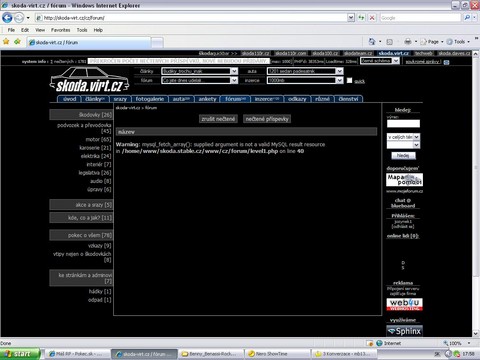Click the search magnifier icon
Viewport: 480px width, 360px height.
[x=467, y=17]
